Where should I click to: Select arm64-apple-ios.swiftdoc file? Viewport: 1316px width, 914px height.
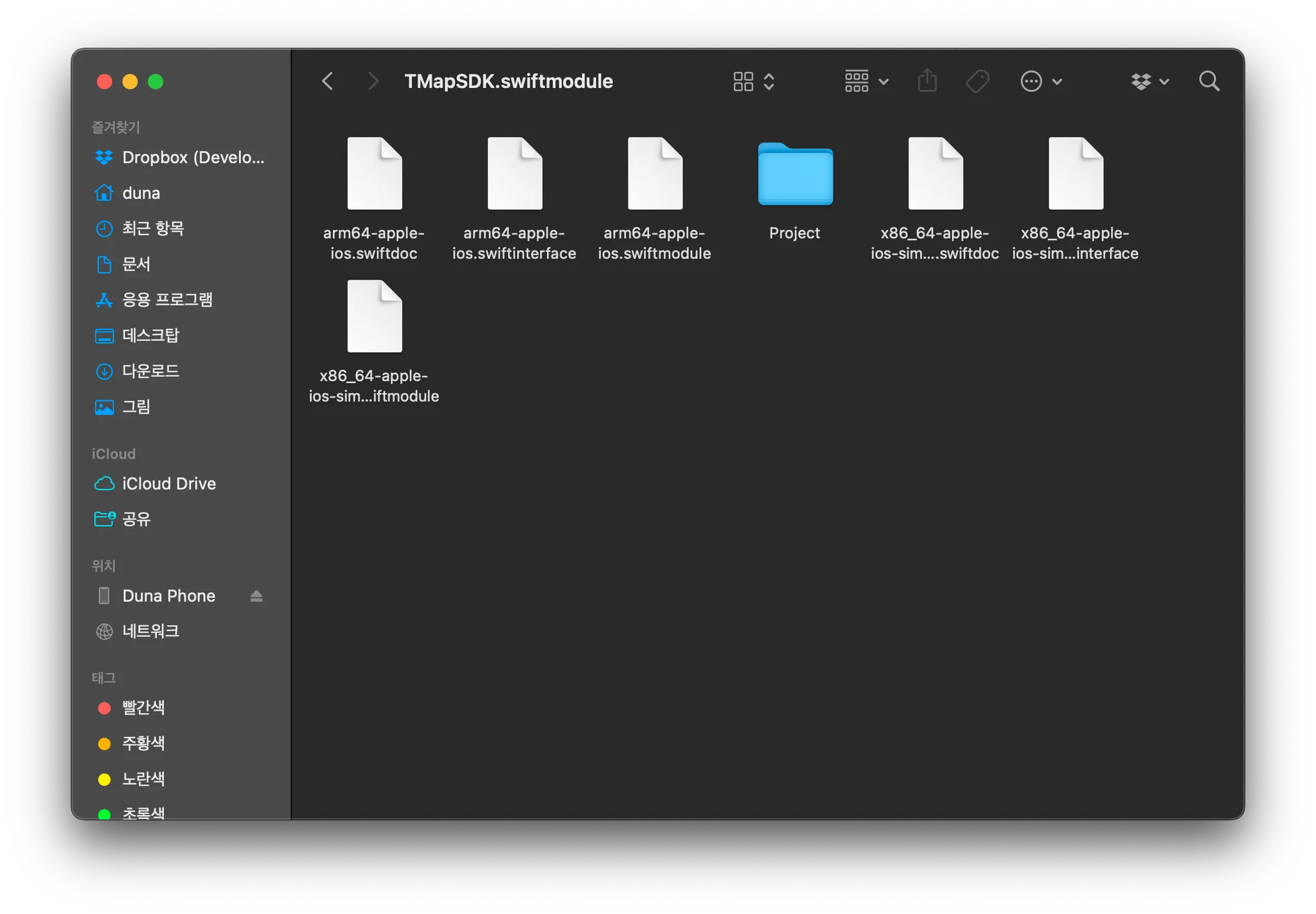coord(374,175)
